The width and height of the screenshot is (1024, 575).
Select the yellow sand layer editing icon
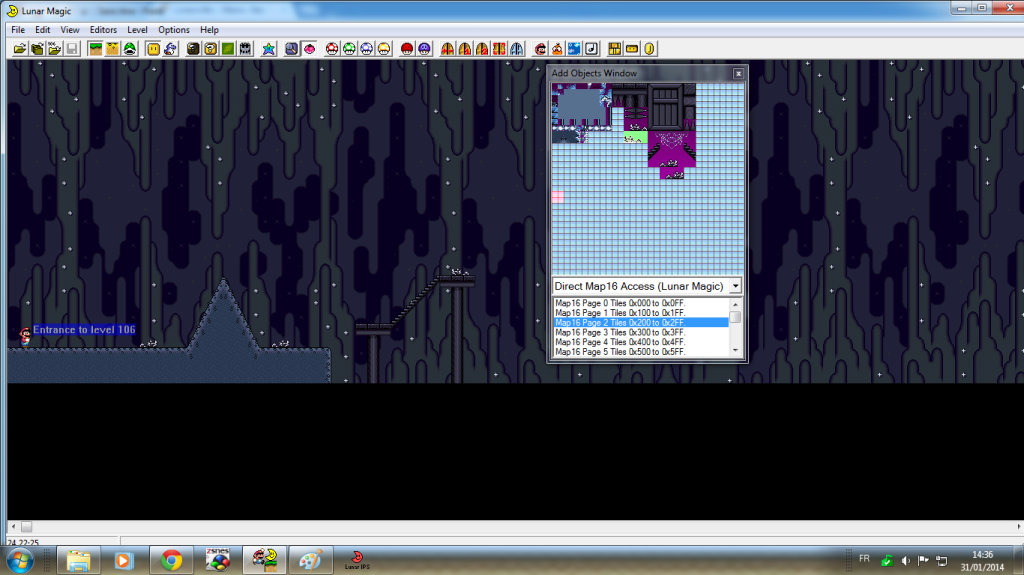point(112,49)
